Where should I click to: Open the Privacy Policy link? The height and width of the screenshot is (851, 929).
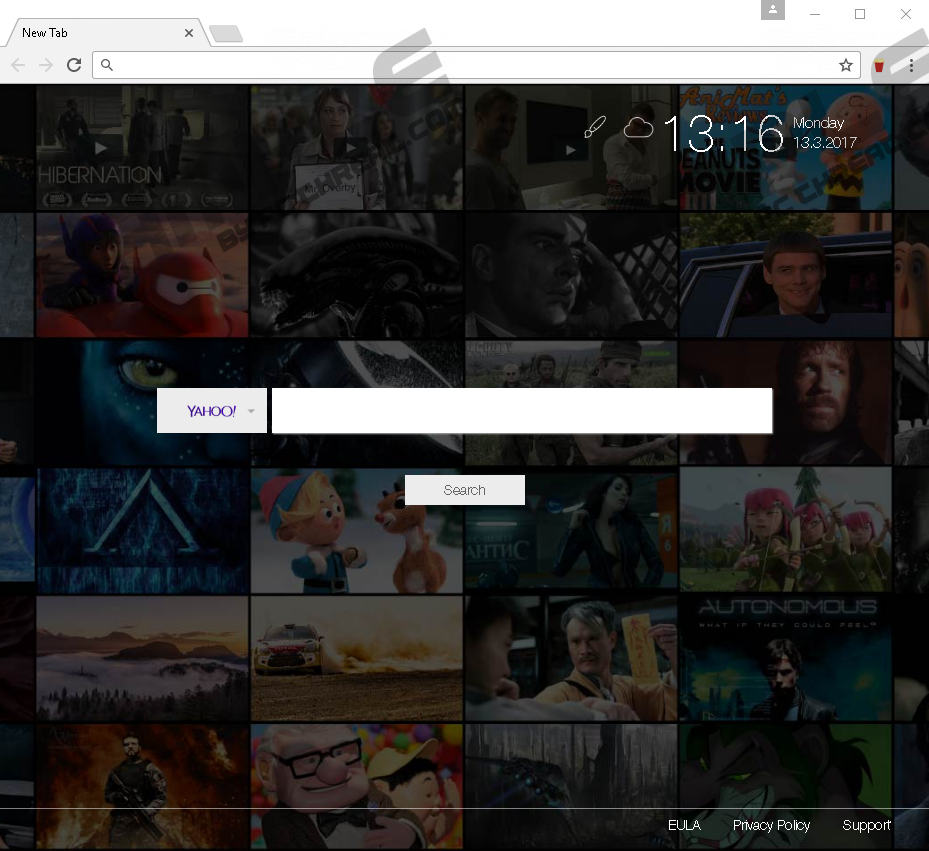coord(771,825)
